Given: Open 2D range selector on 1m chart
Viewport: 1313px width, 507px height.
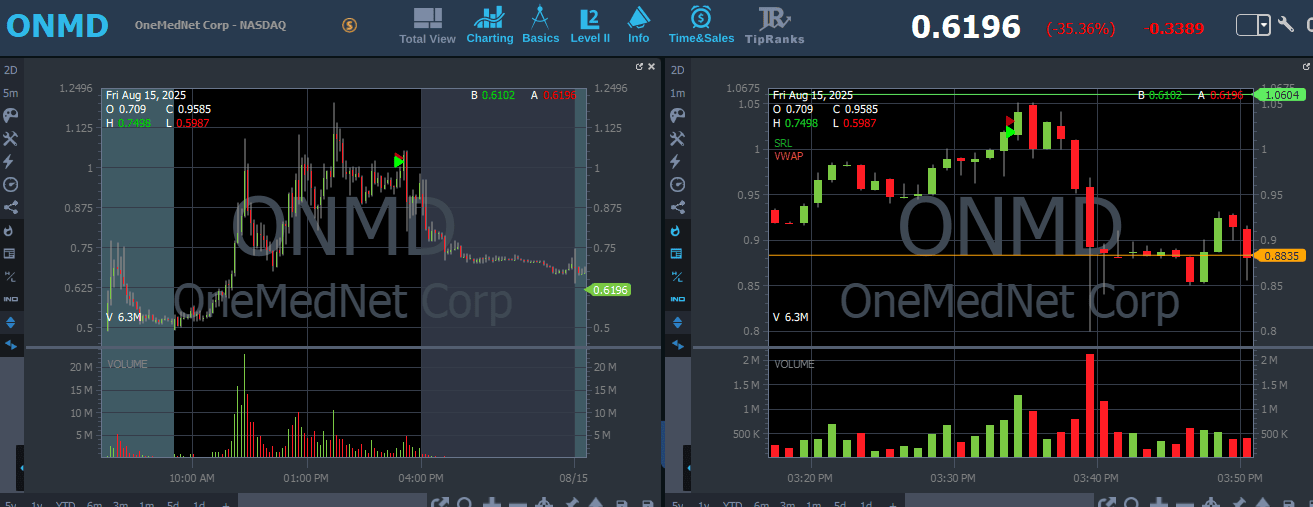Looking at the screenshot, I should click(x=677, y=70).
